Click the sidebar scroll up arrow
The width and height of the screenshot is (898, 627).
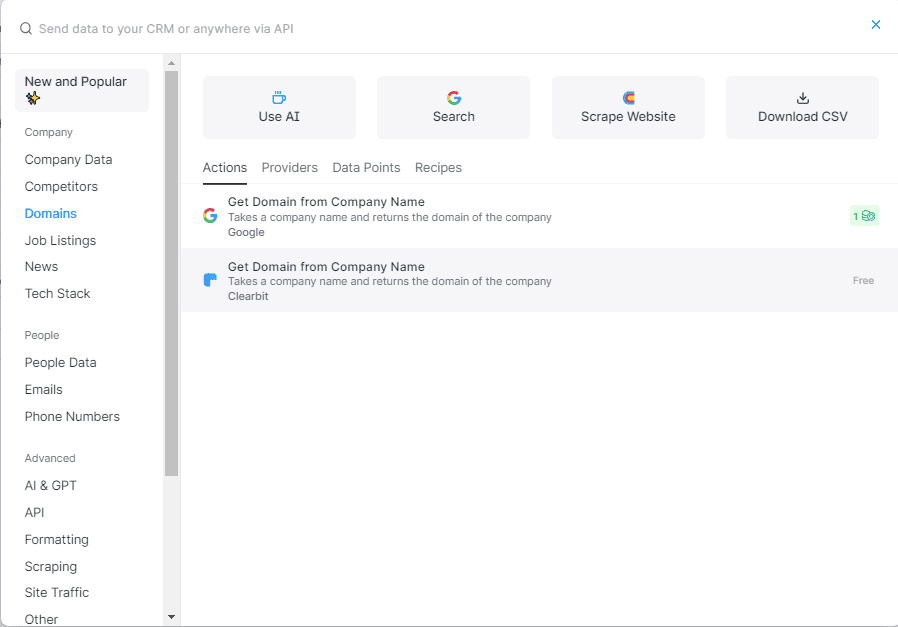point(171,63)
